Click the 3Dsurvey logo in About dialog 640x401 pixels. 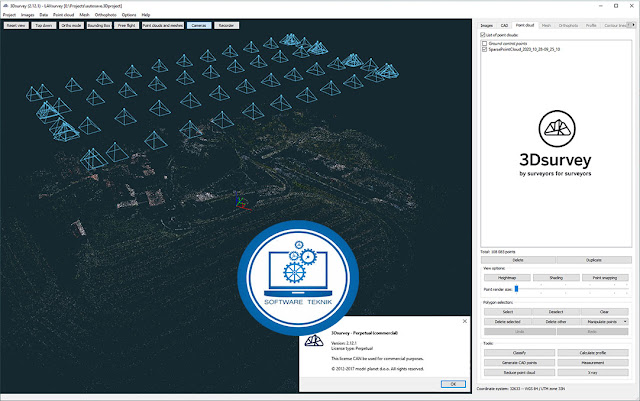pos(314,340)
